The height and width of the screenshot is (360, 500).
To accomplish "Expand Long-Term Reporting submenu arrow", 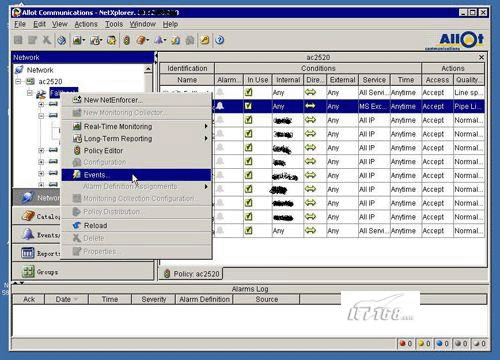I will [206, 138].
